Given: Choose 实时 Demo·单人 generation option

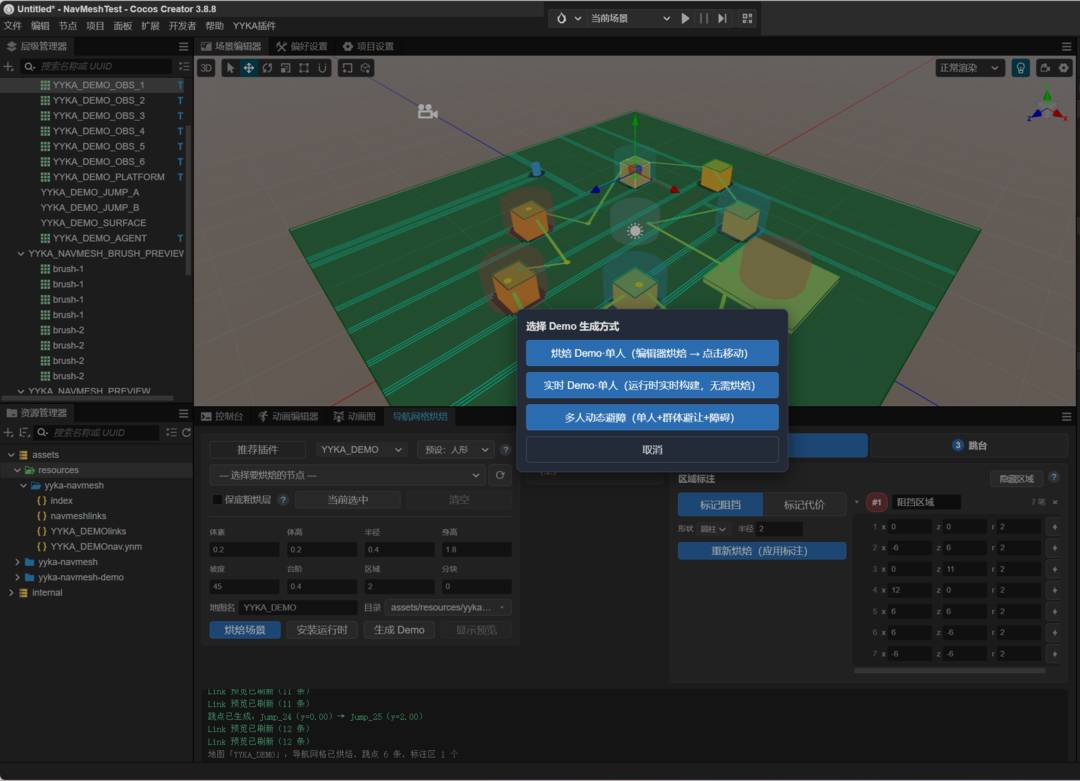Looking at the screenshot, I should click(652, 385).
